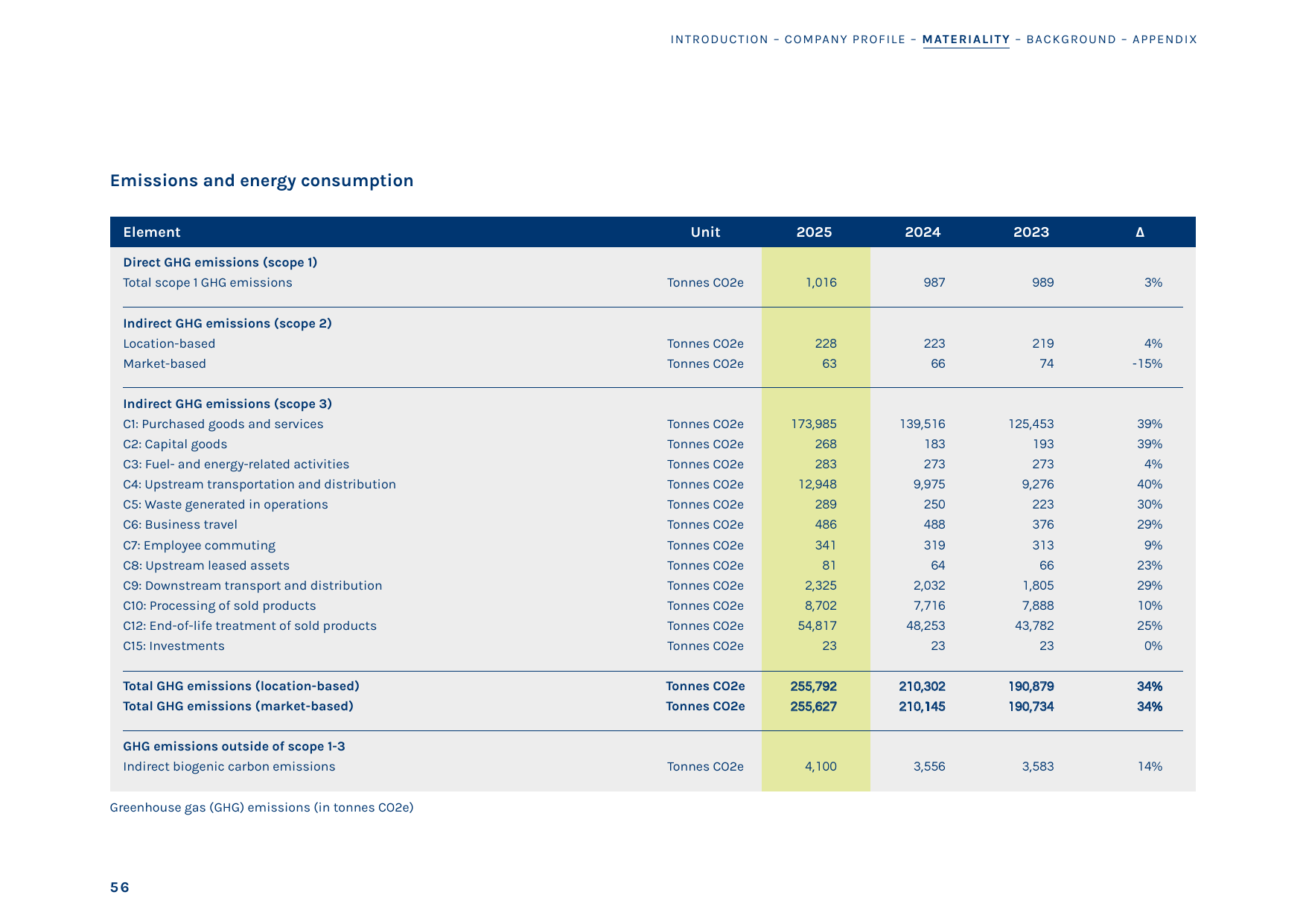Select 'C1: Purchased goods and services' row

pos(223,424)
